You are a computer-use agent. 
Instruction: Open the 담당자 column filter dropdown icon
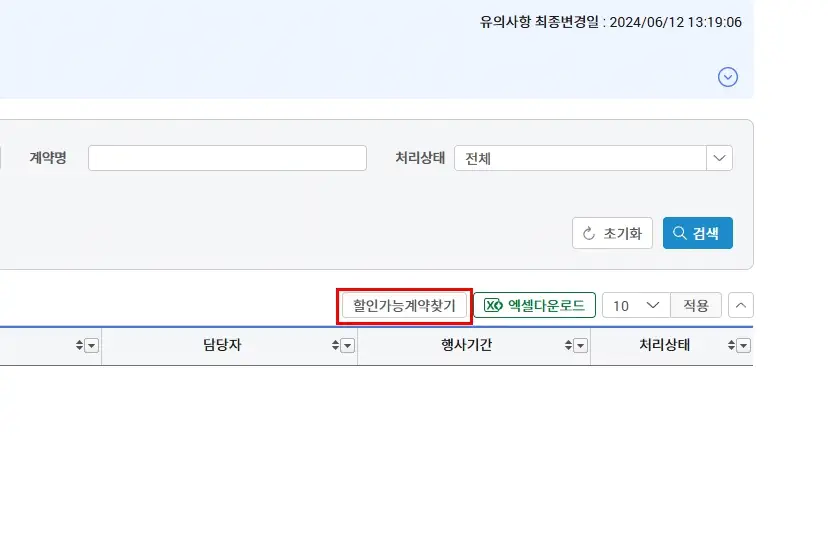[x=348, y=346]
